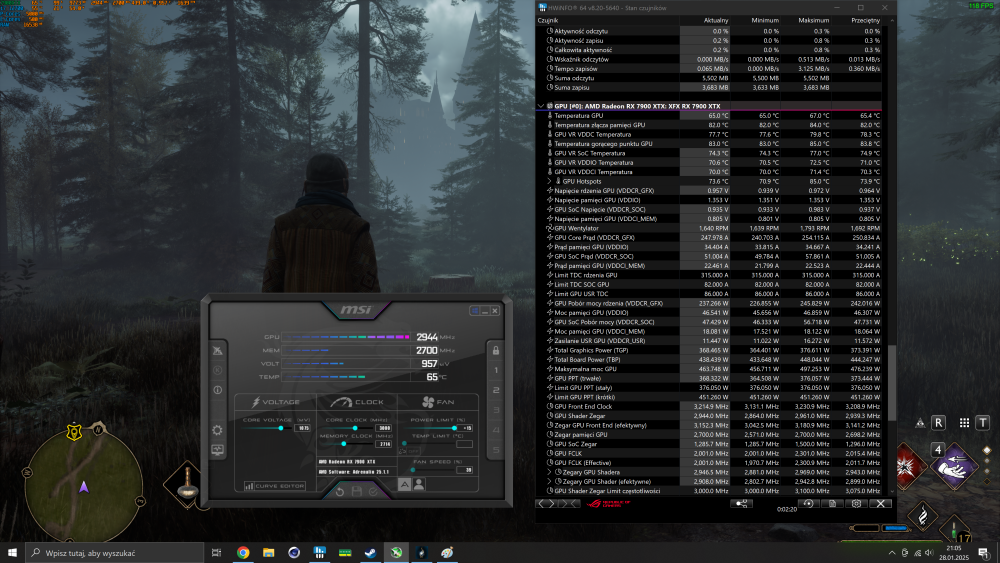Open Afterburner hardware monitor window icon
Viewport: 1000px width, 563px height.
click(x=218, y=450)
